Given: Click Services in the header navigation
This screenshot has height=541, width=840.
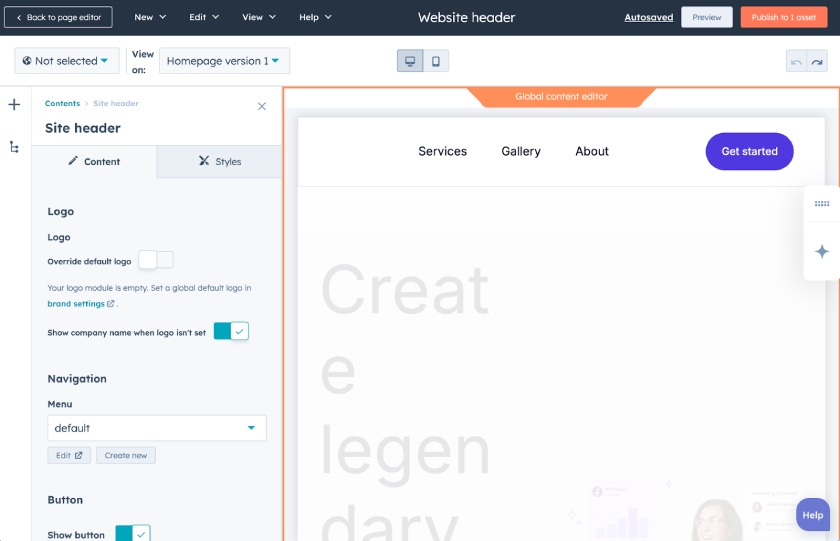Looking at the screenshot, I should [x=442, y=152].
